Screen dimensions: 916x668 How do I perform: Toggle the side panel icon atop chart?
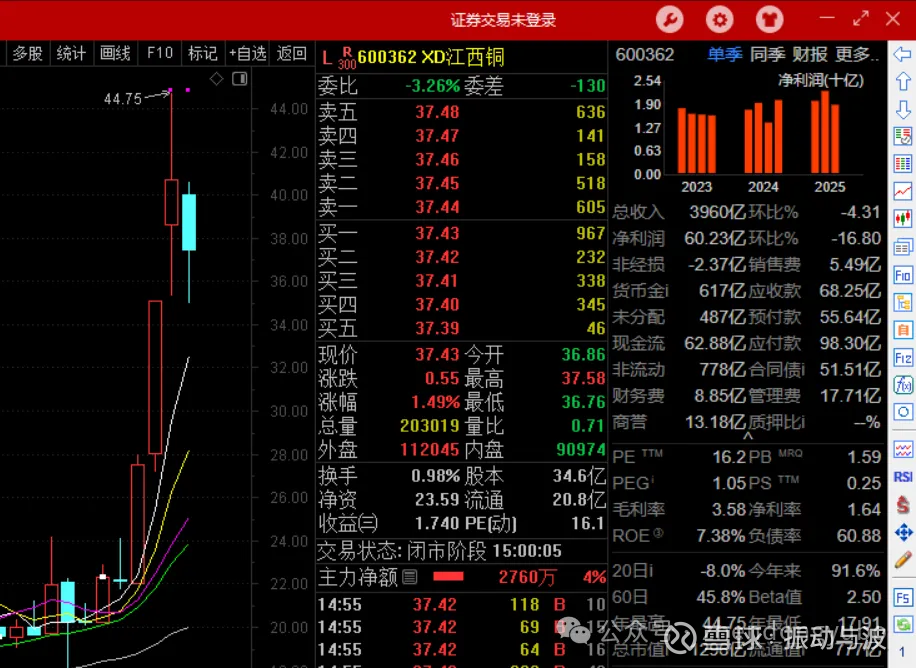coord(240,78)
